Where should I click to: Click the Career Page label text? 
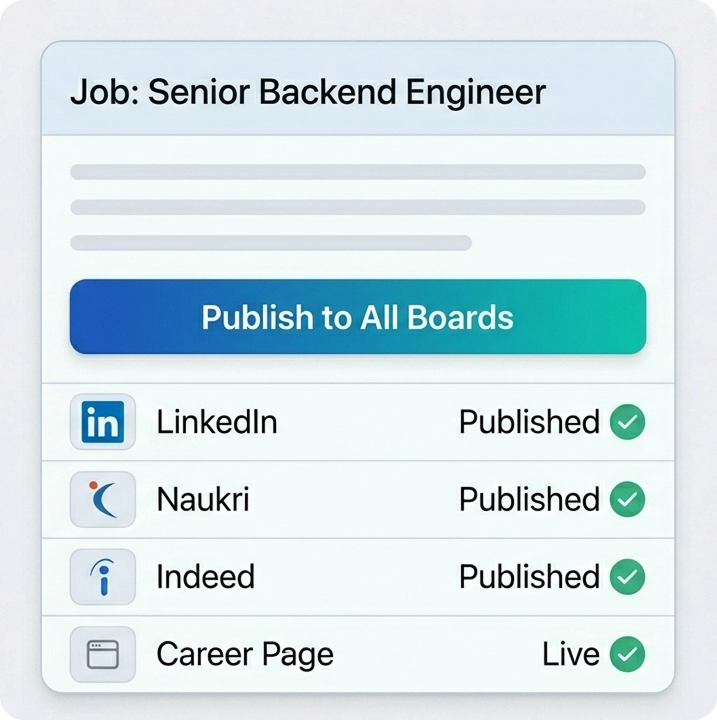pos(244,655)
